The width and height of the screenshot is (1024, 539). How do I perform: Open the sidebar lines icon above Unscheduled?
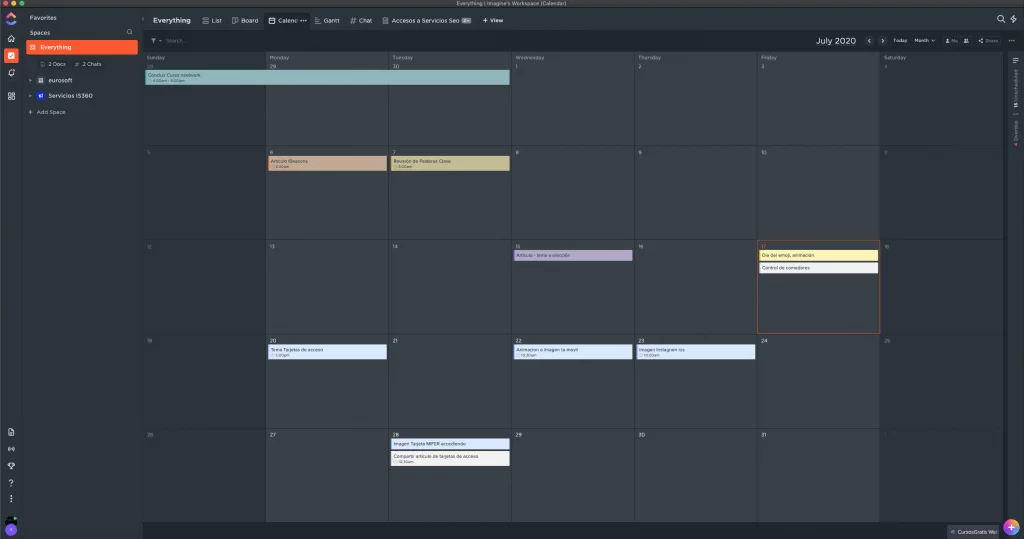coord(1016,60)
